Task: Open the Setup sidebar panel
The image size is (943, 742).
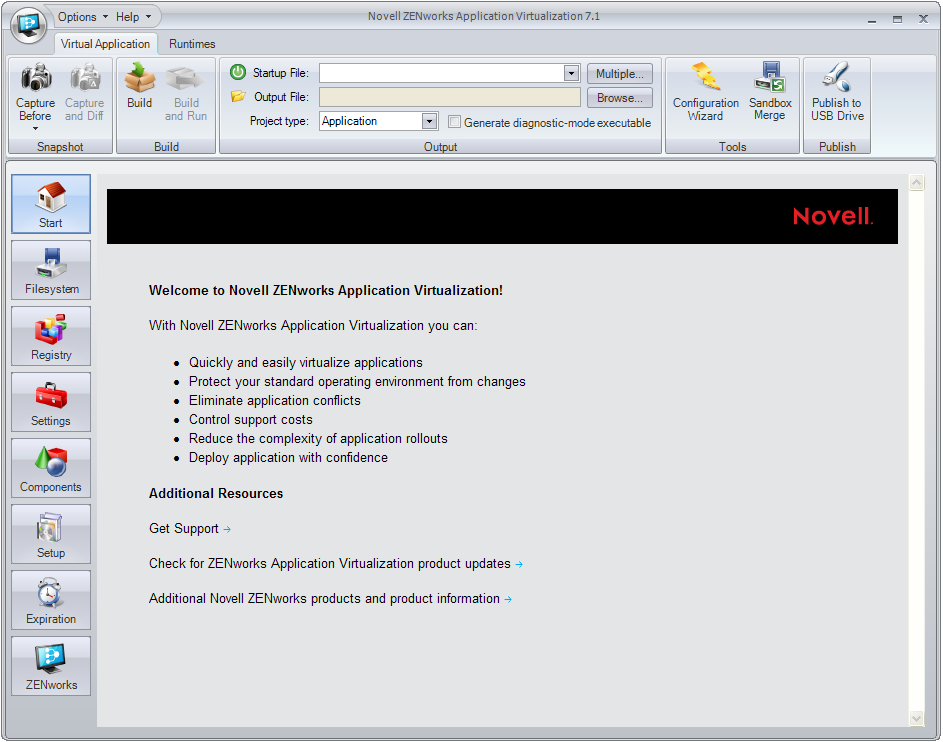Action: [x=51, y=534]
